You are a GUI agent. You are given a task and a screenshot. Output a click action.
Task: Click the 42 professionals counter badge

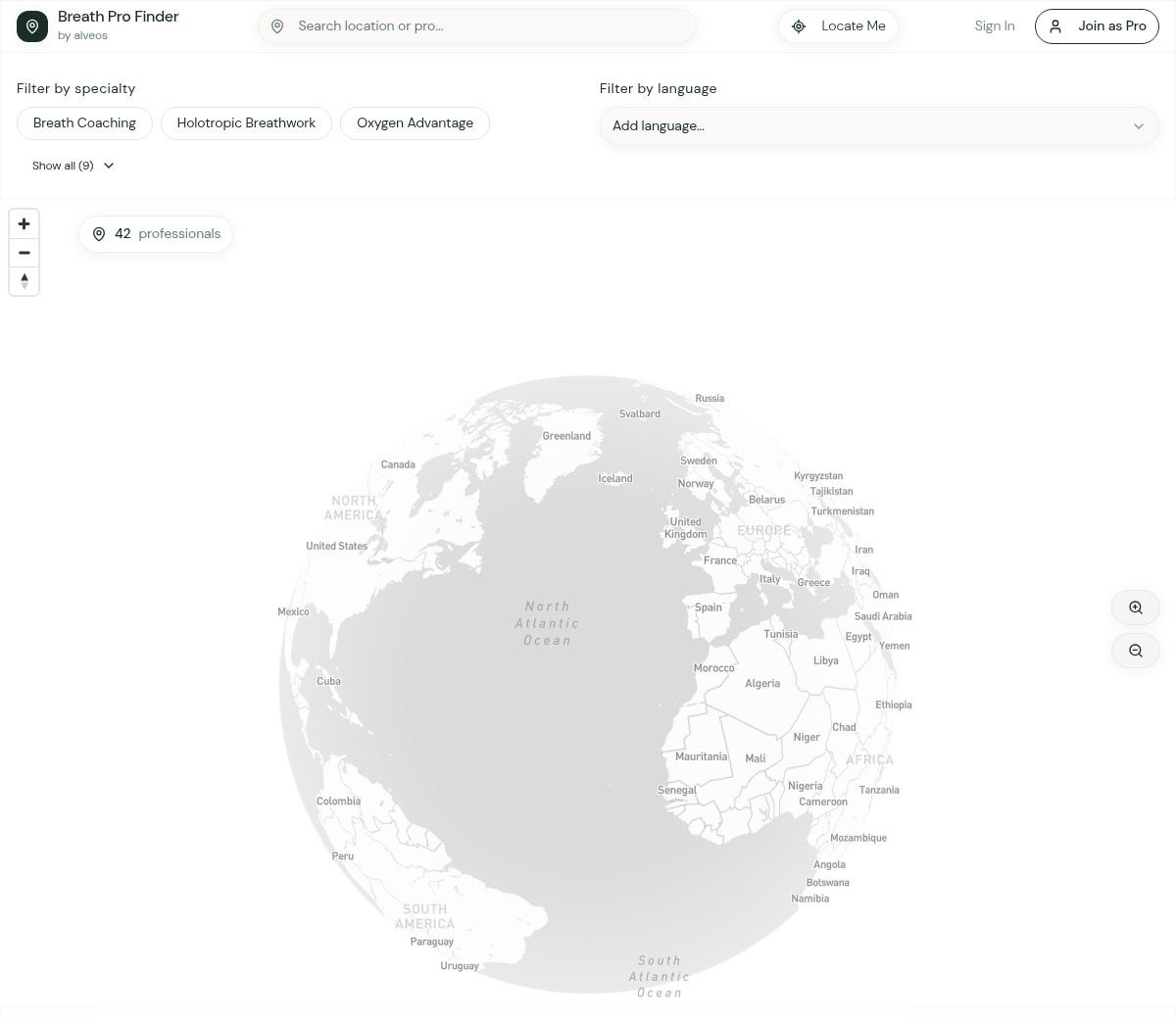tap(156, 234)
